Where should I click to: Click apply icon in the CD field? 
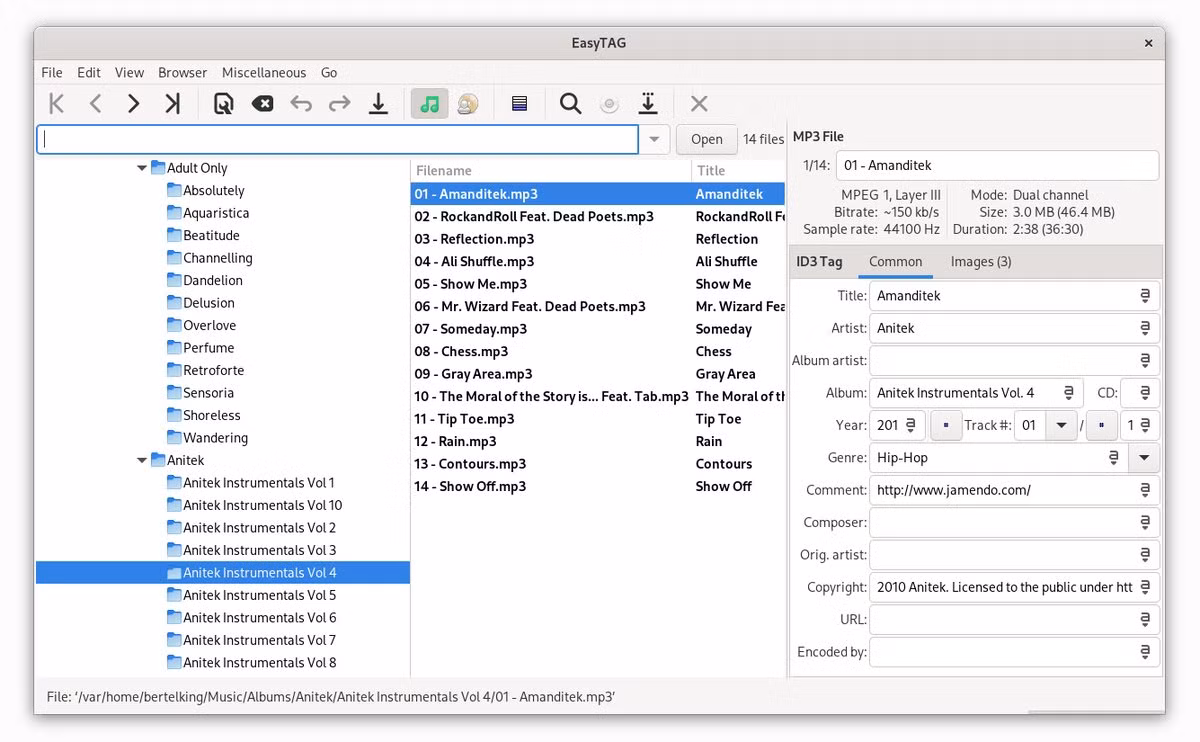[1145, 393]
